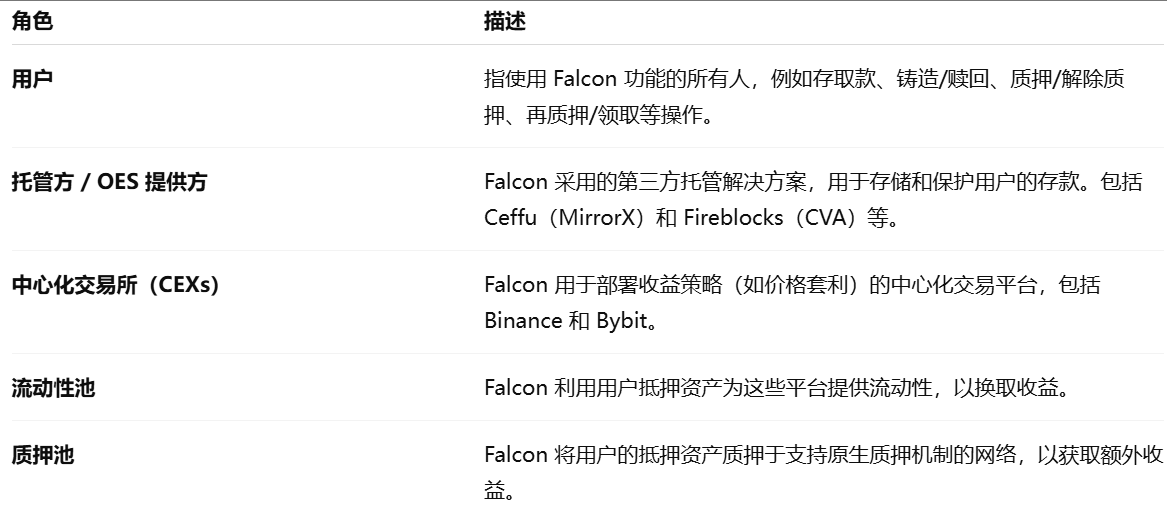The width and height of the screenshot is (1167, 507).
Task: Click the 角色 column header
Action: (x=32, y=22)
